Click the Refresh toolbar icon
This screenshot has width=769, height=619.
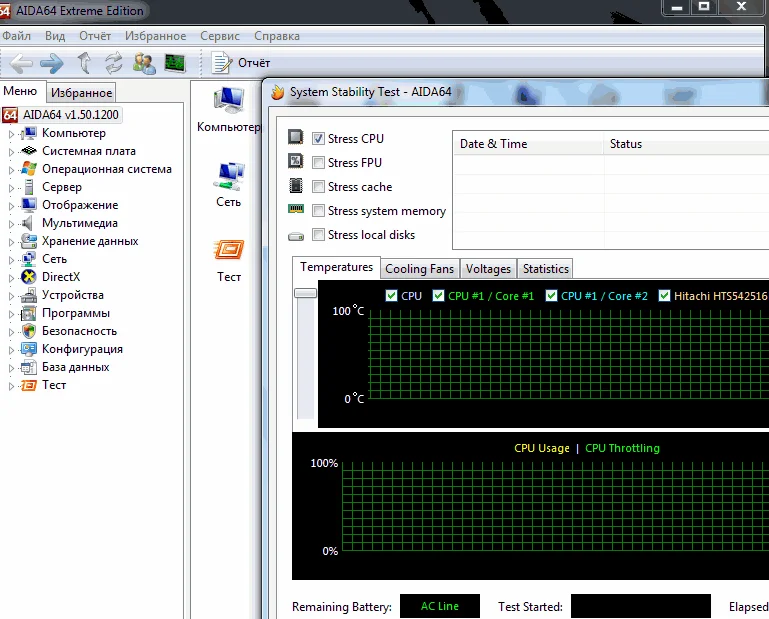[x=114, y=63]
